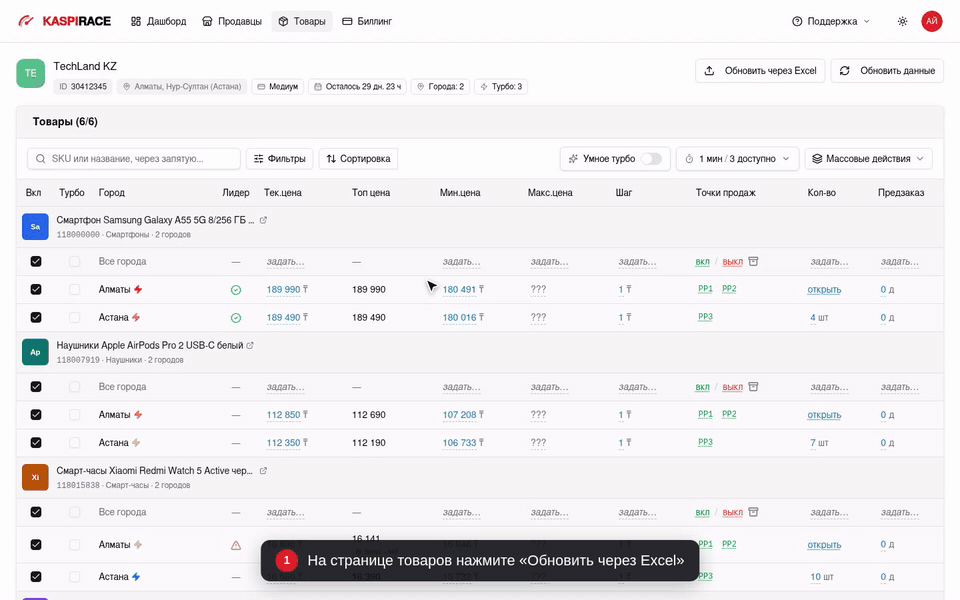The width and height of the screenshot is (960, 600).
Task: Click beige turbo bolt next to AirPods Астана
Action: [x=136, y=443]
